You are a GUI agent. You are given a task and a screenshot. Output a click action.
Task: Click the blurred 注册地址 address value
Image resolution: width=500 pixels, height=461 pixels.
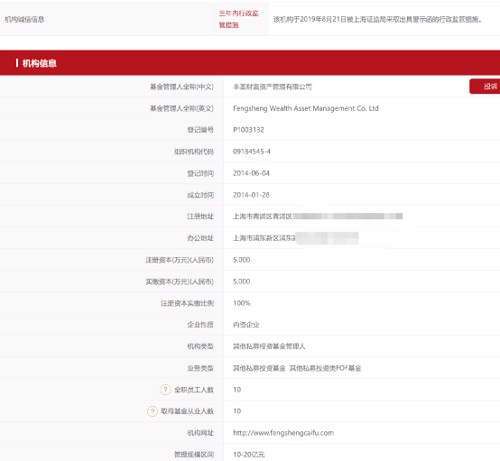(x=318, y=216)
